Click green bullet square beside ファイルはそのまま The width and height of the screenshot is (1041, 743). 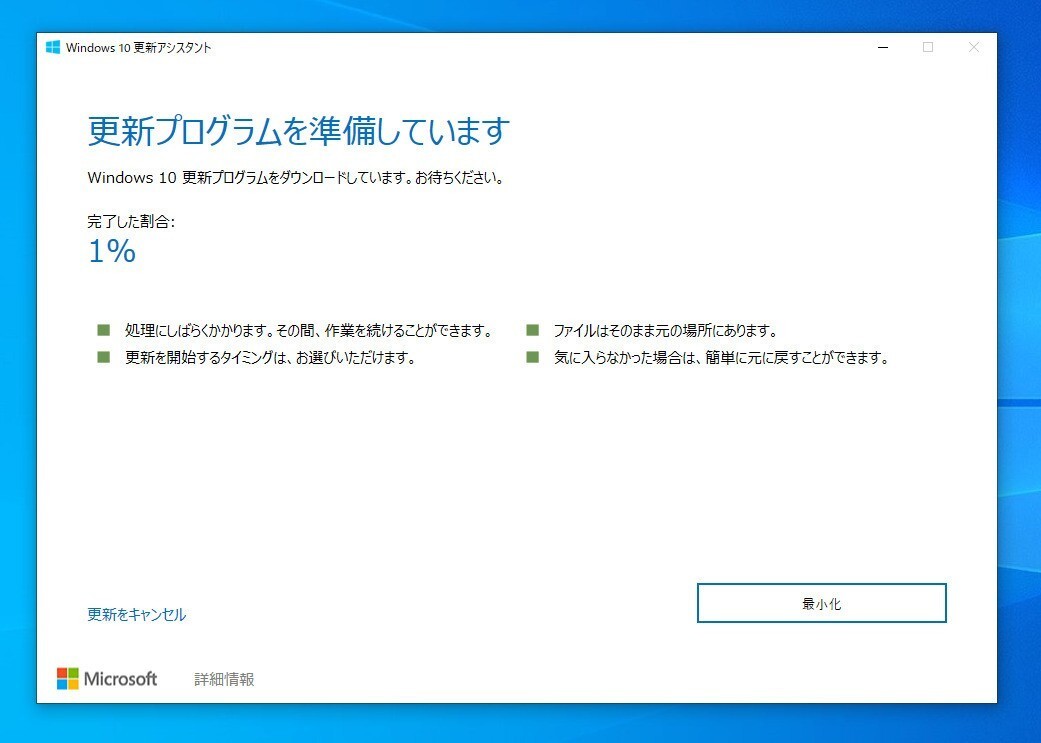pos(532,329)
